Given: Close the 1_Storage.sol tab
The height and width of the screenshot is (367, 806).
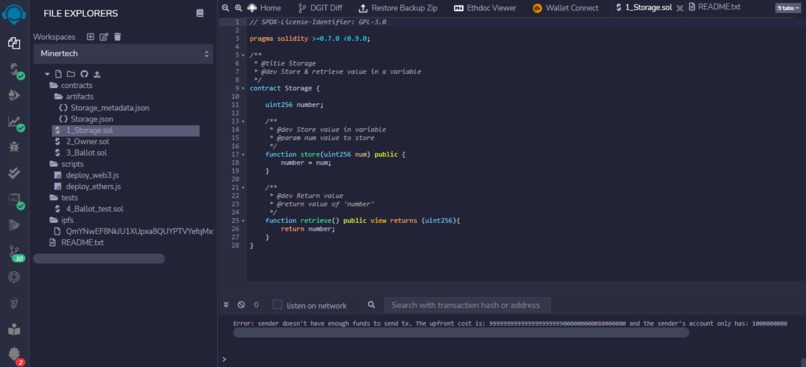Looking at the screenshot, I should (680, 8).
